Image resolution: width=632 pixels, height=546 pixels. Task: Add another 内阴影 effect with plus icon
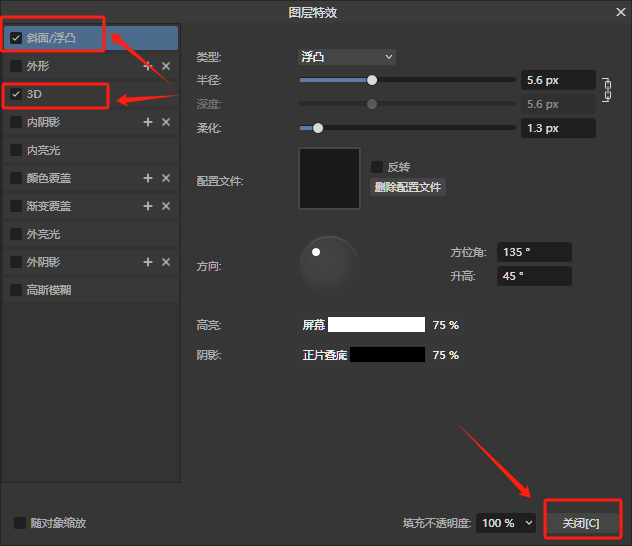click(x=148, y=122)
